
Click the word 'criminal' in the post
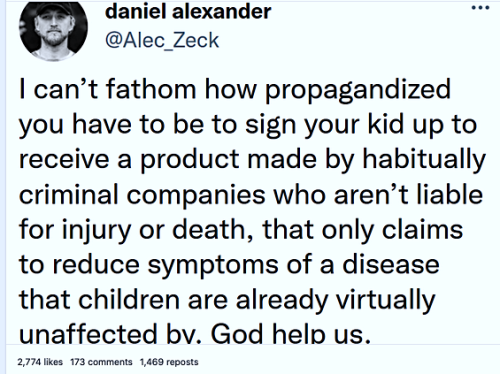(x=69, y=194)
